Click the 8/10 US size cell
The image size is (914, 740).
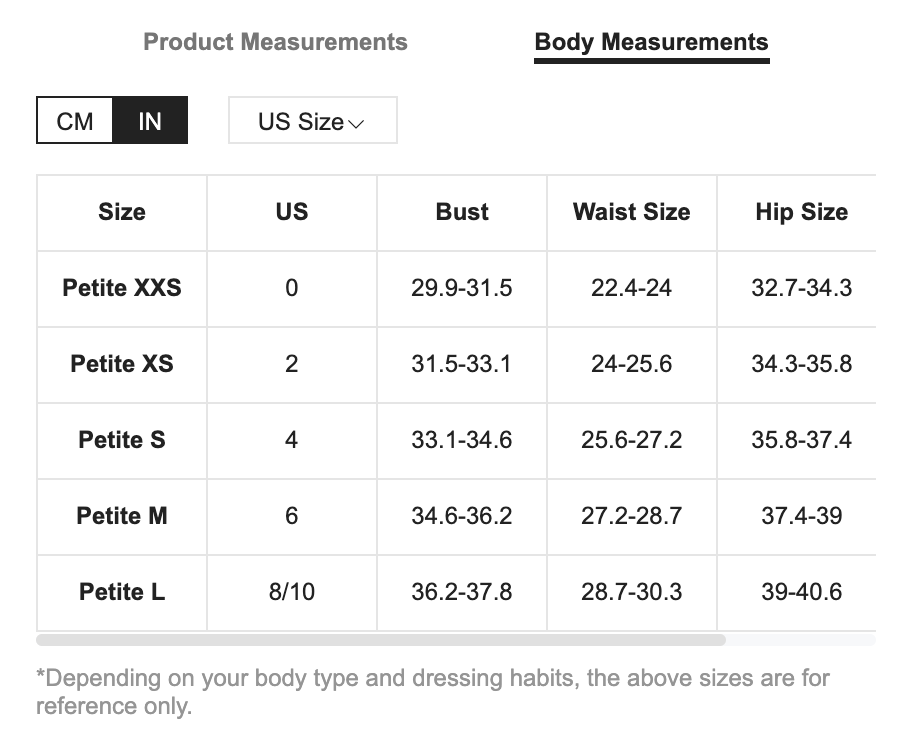[292, 592]
